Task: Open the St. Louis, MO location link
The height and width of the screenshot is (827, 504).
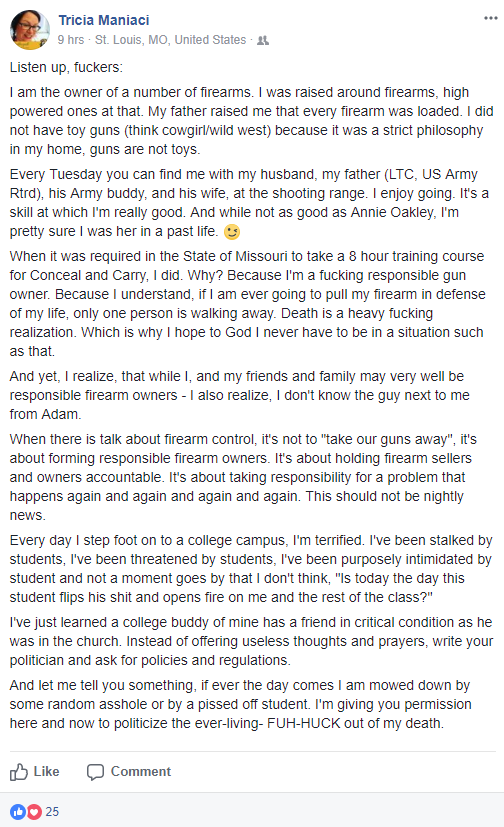Action: pos(170,40)
